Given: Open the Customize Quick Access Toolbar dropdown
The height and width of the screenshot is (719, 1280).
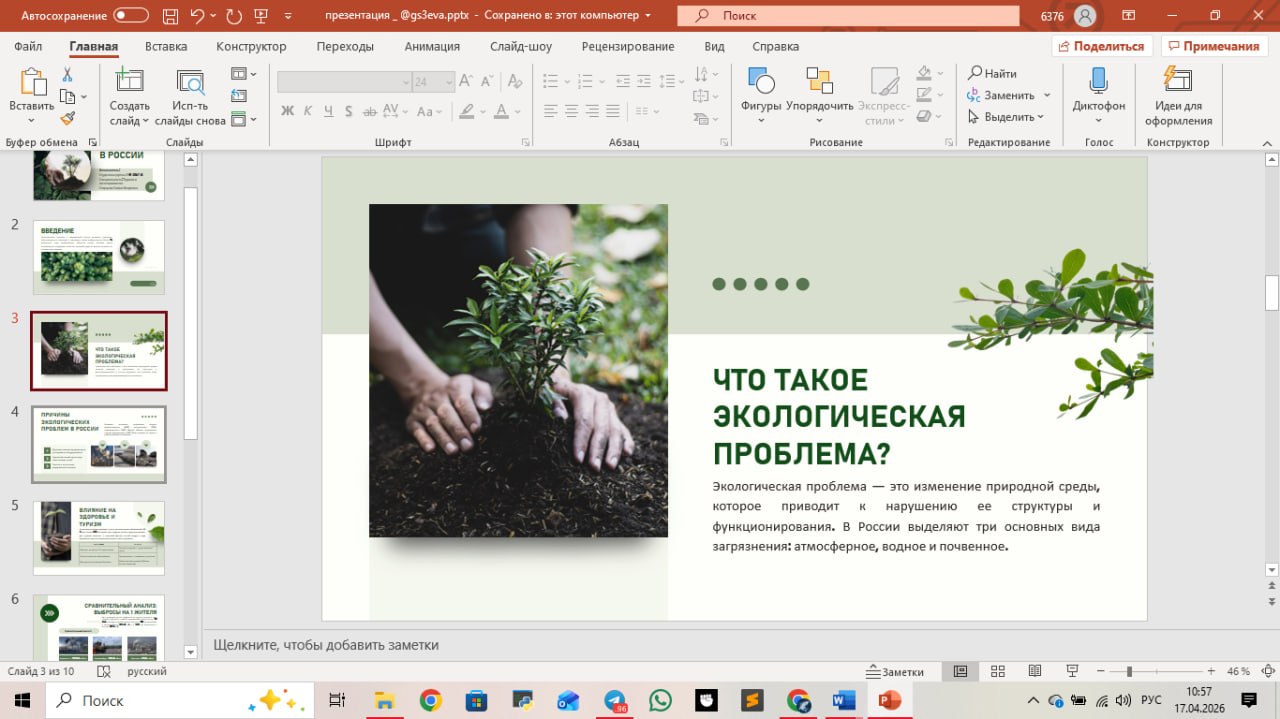Looking at the screenshot, I should click(290, 16).
